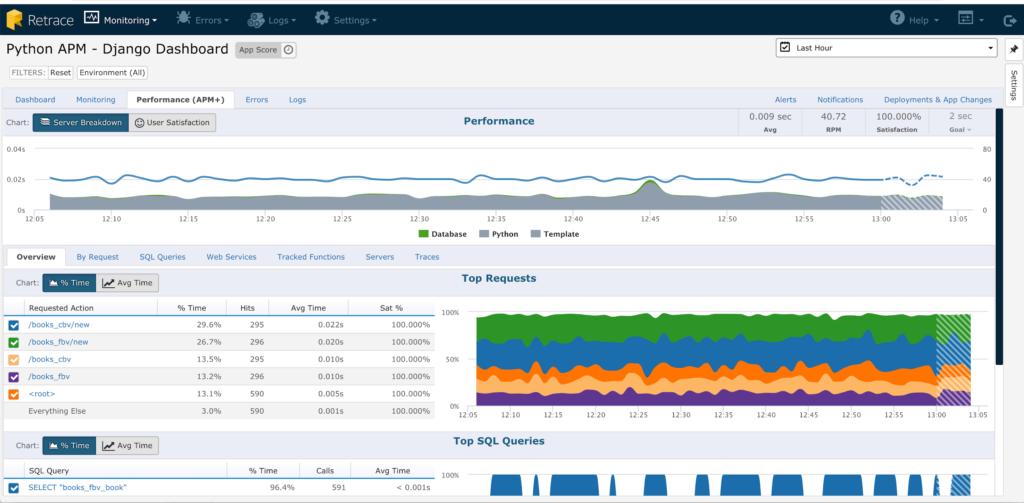The height and width of the screenshot is (503, 1024).
Task: Toggle the SELECT books_fbv_book checkbox
Action: tap(14, 487)
